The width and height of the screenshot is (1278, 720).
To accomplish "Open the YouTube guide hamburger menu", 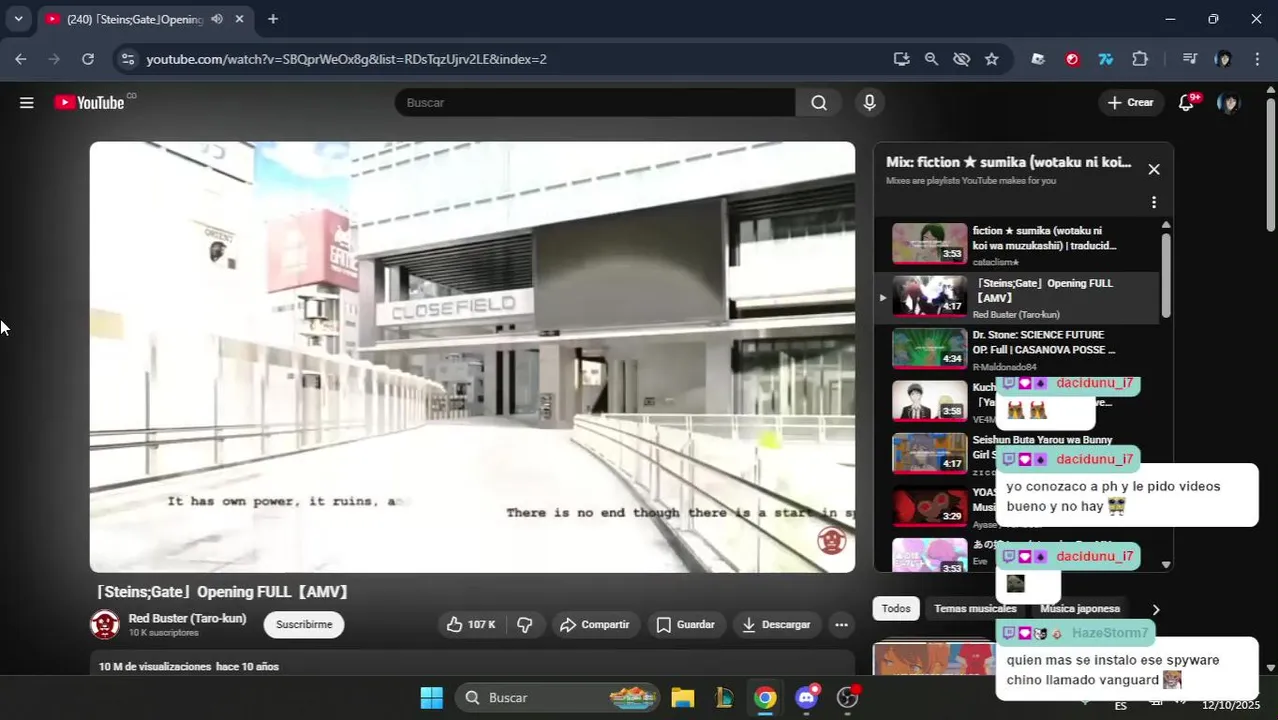I will (27, 102).
